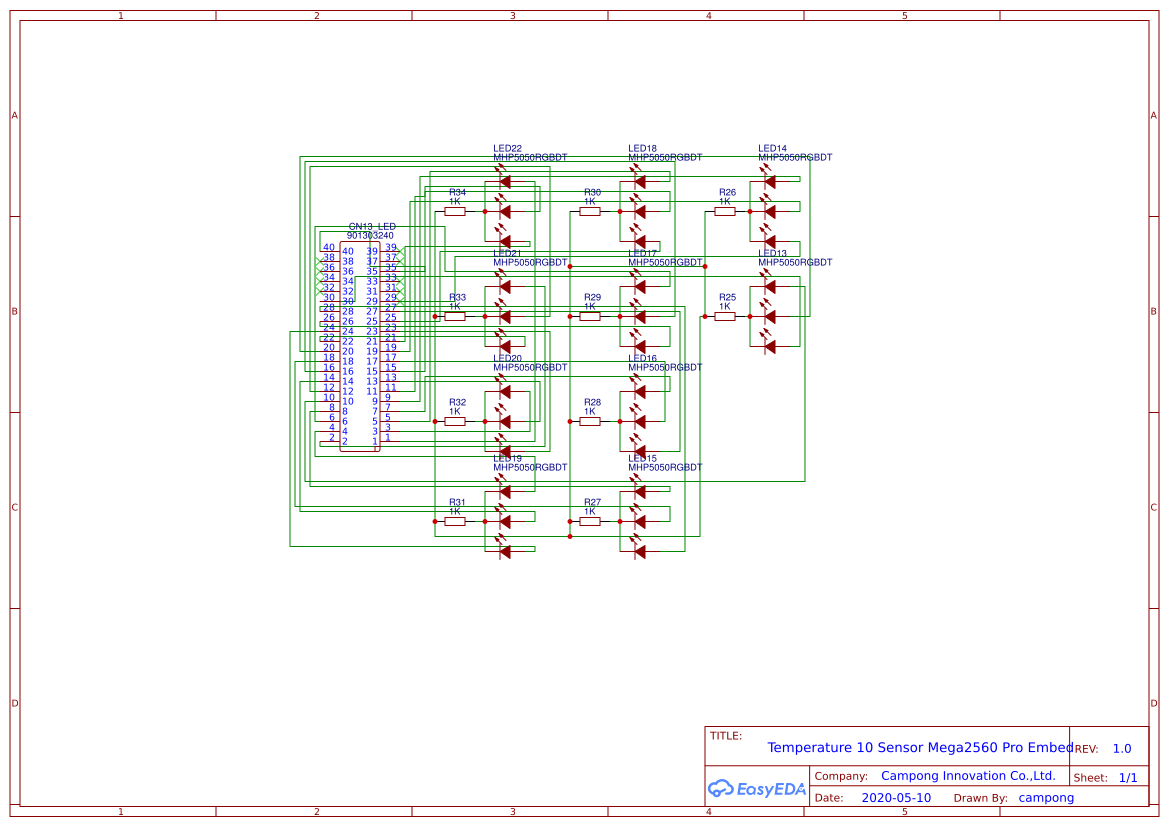Click the LED20 reference label
Viewport: 1169px width, 827px height.
pyautogui.click(x=507, y=357)
